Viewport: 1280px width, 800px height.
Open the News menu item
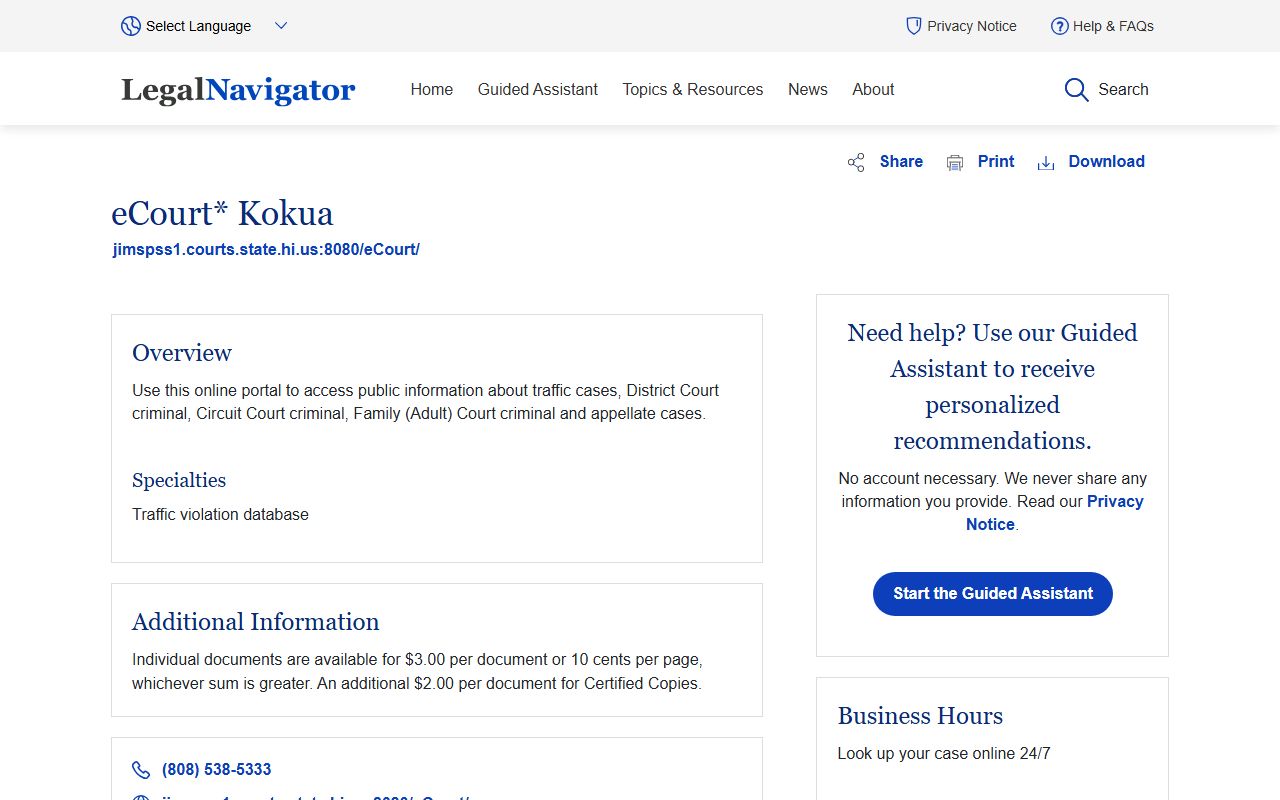coord(808,89)
